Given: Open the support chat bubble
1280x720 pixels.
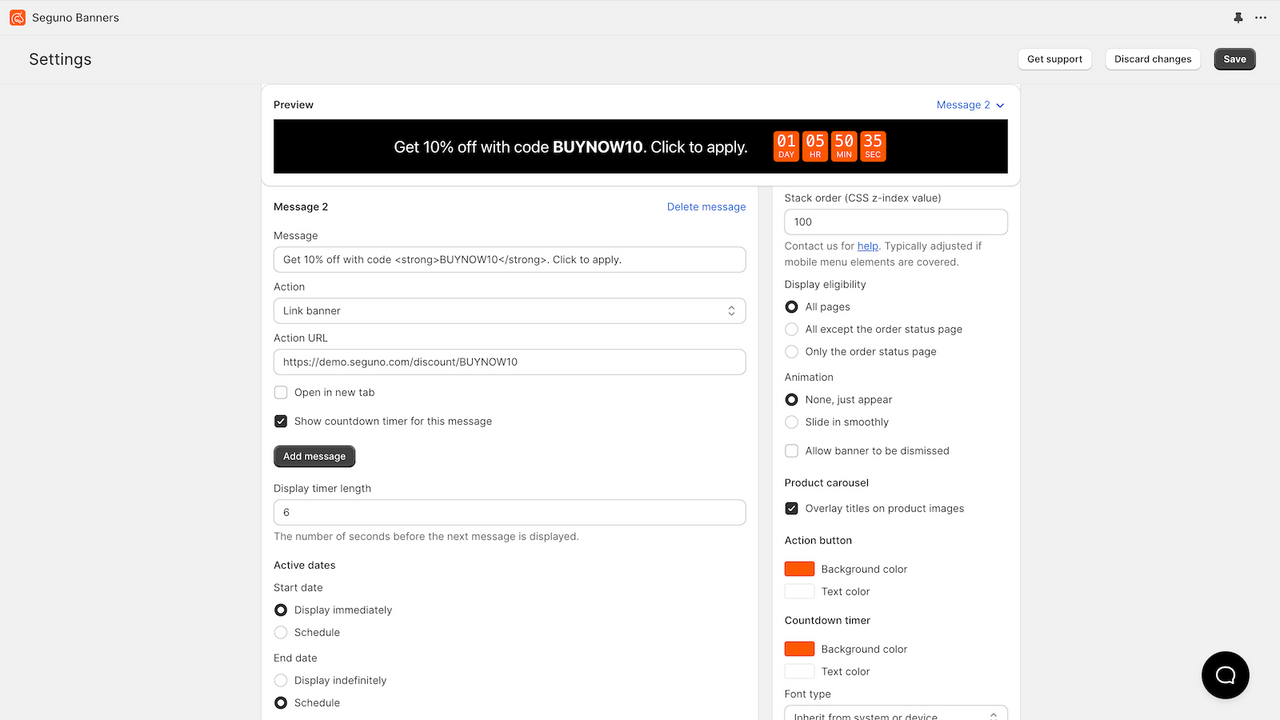Looking at the screenshot, I should point(1225,675).
